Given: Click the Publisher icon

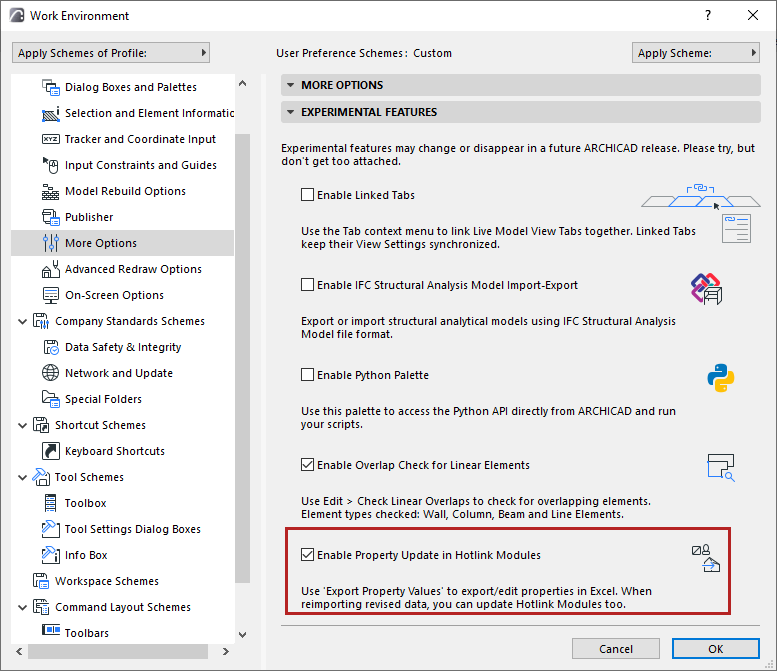Looking at the screenshot, I should click(51, 217).
